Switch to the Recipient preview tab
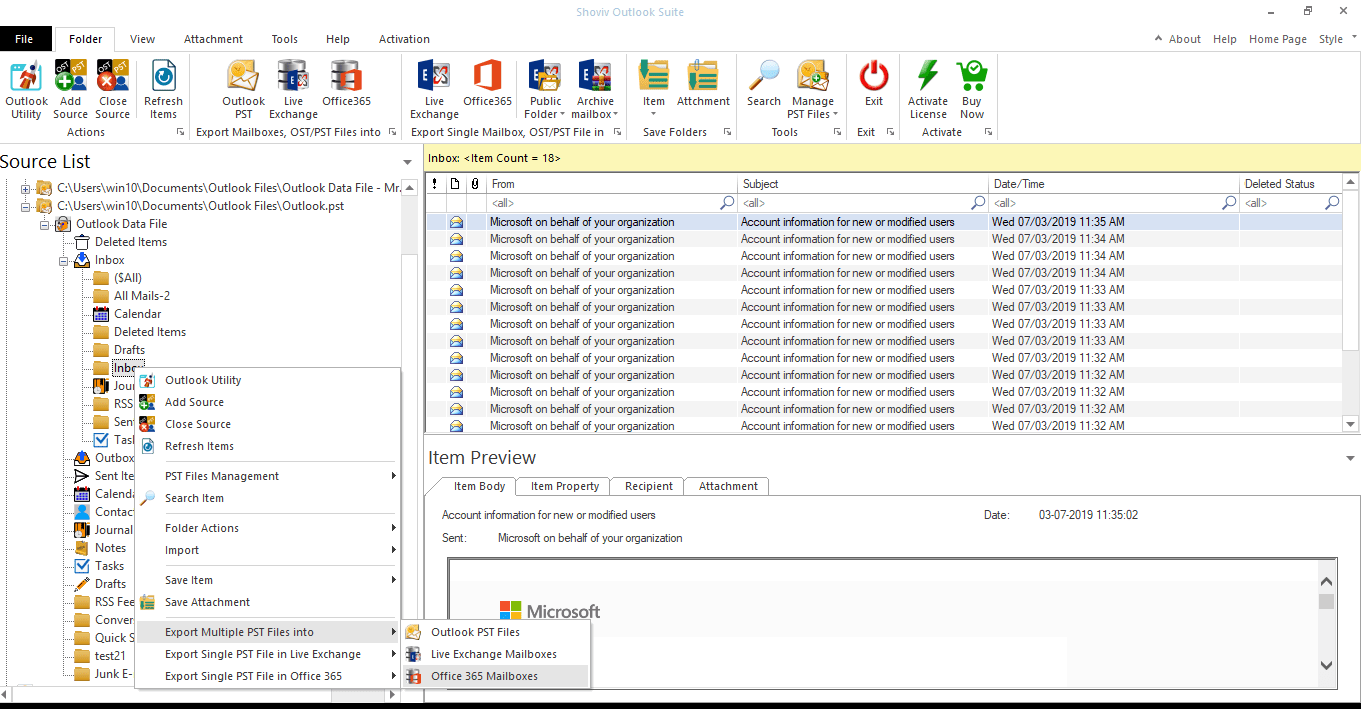The image size is (1361, 709). pos(648,486)
